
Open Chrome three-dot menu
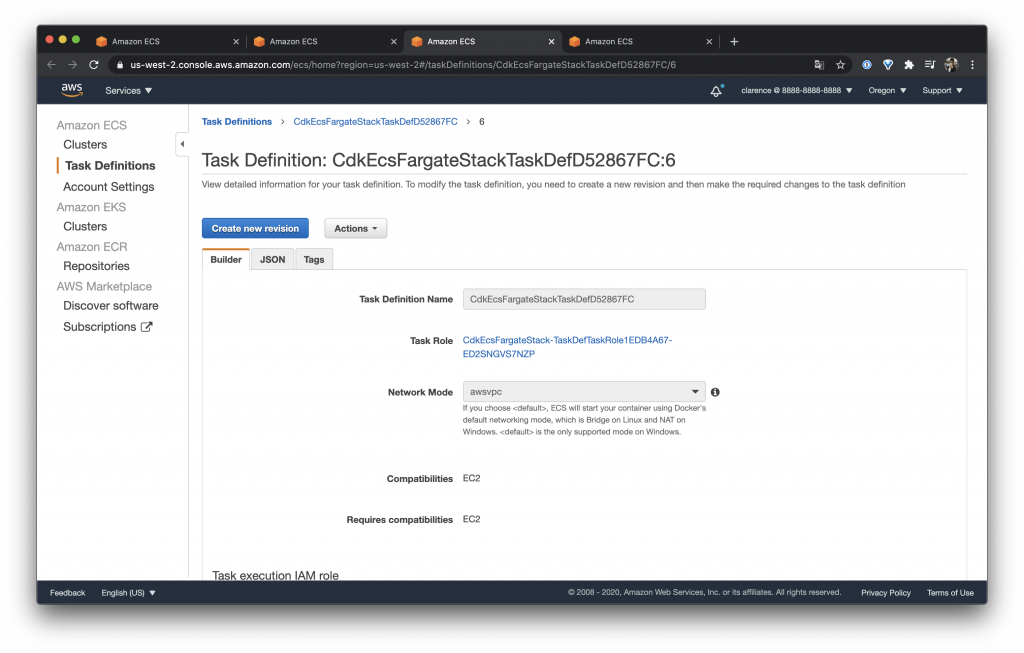[x=972, y=65]
